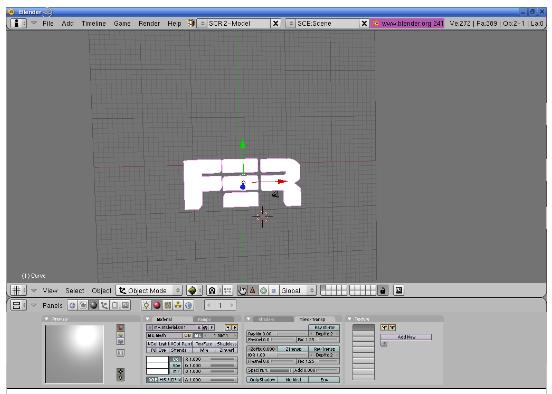Collapse the 3D view header menus arrow

pos(34,290)
